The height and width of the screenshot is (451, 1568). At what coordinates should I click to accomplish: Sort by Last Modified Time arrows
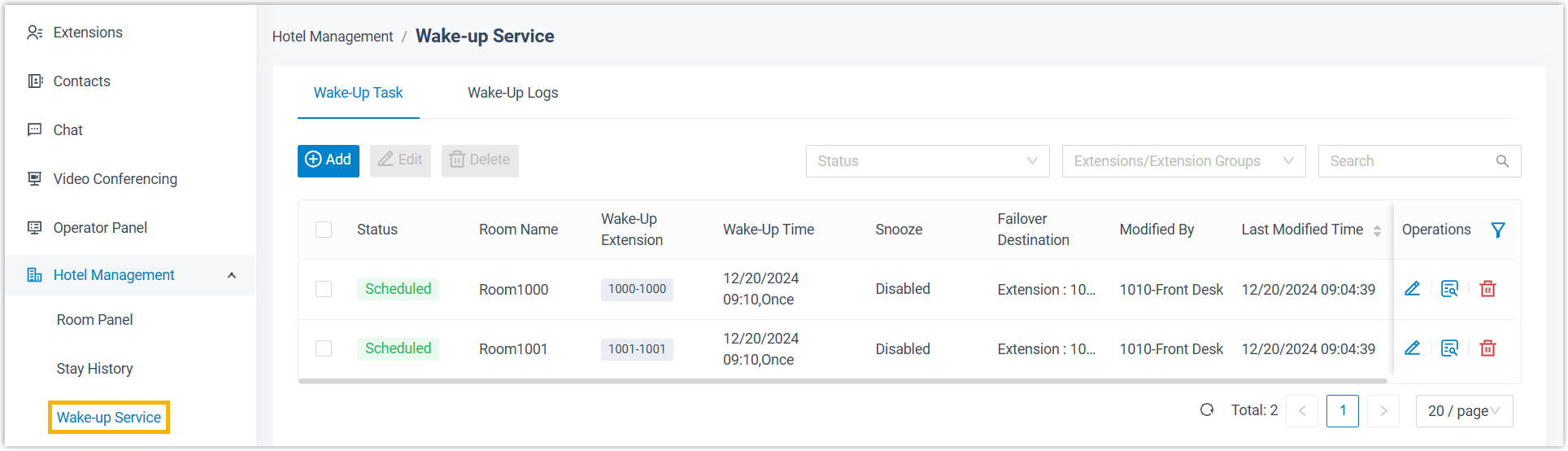(x=1377, y=230)
